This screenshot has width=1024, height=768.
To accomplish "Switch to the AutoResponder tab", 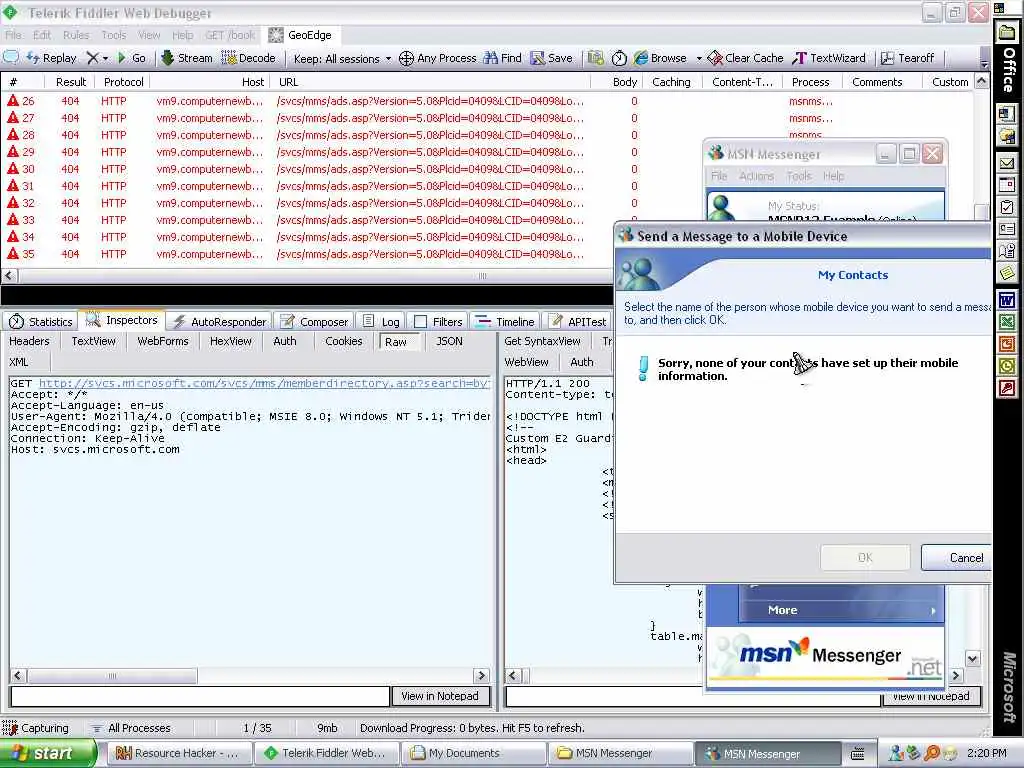I will [x=219, y=321].
